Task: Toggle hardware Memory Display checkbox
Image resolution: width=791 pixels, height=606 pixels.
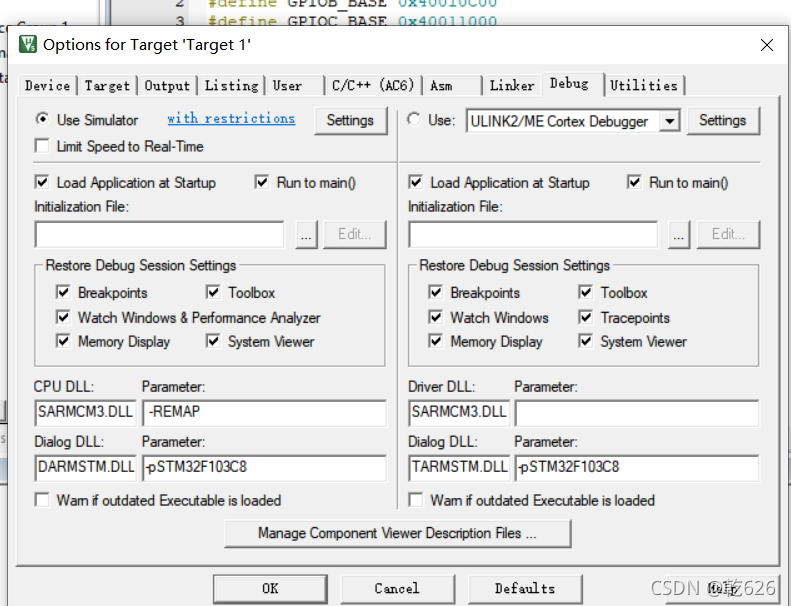Action: 435,341
